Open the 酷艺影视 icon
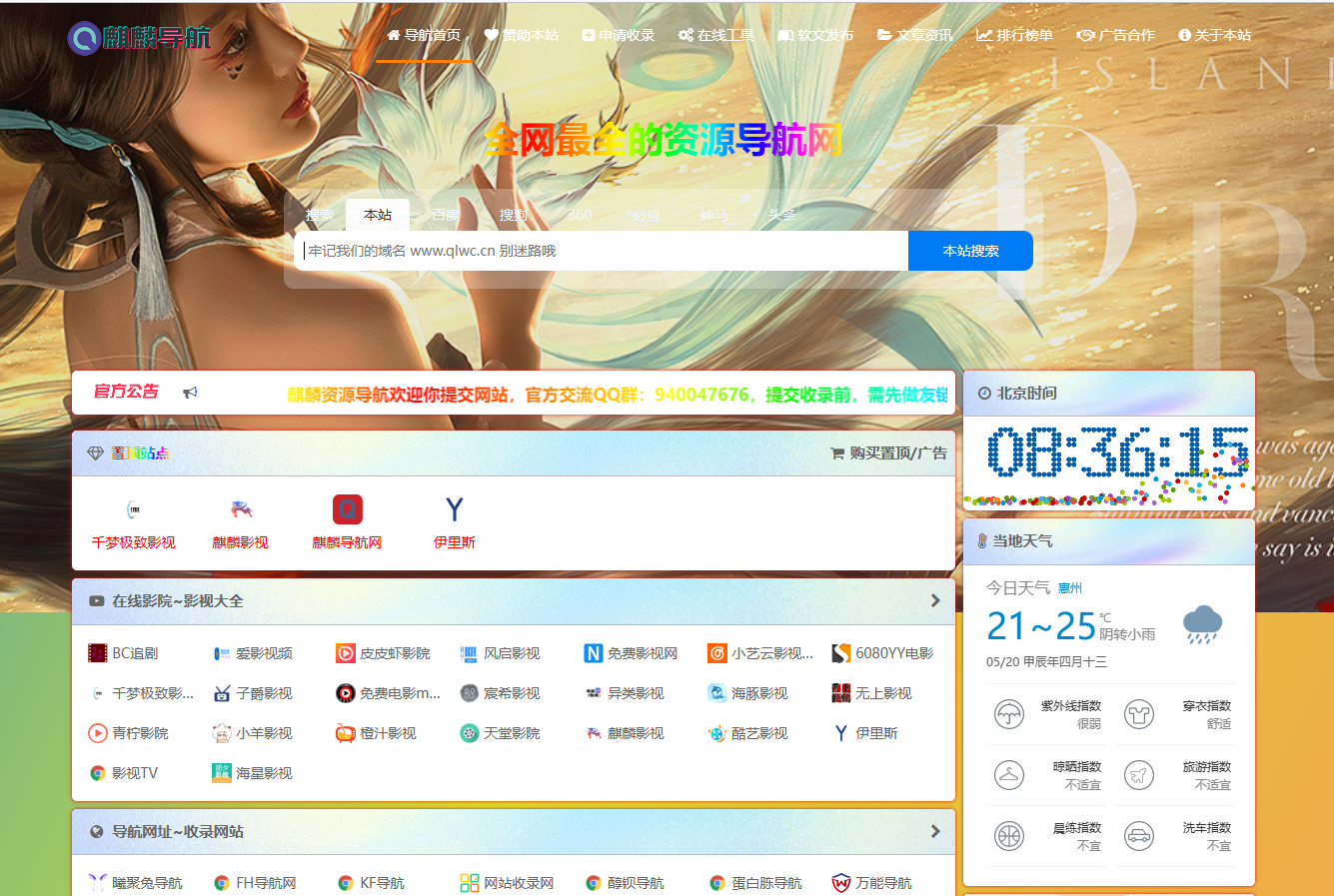Viewport: 1334px width, 896px height. tap(716, 733)
